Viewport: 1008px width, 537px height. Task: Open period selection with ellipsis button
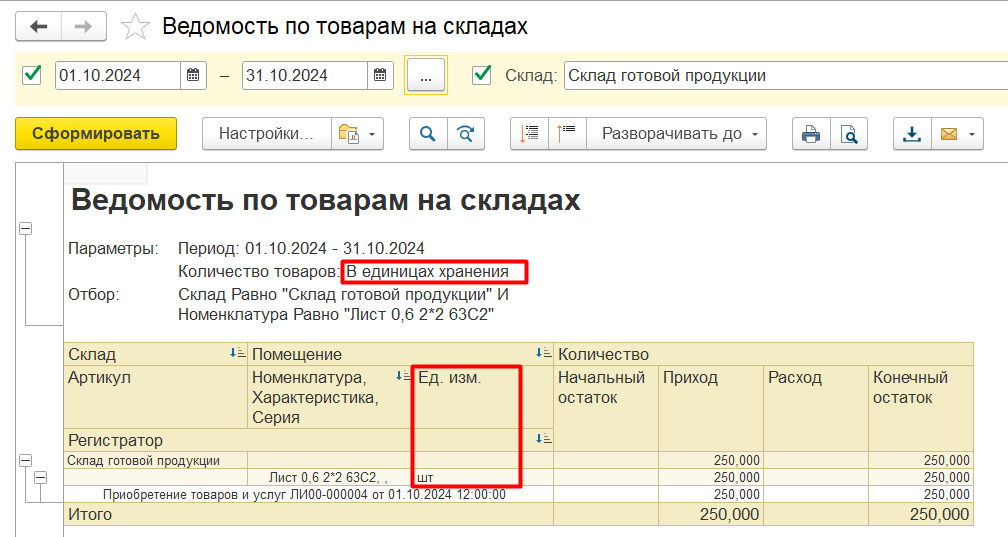click(426, 76)
